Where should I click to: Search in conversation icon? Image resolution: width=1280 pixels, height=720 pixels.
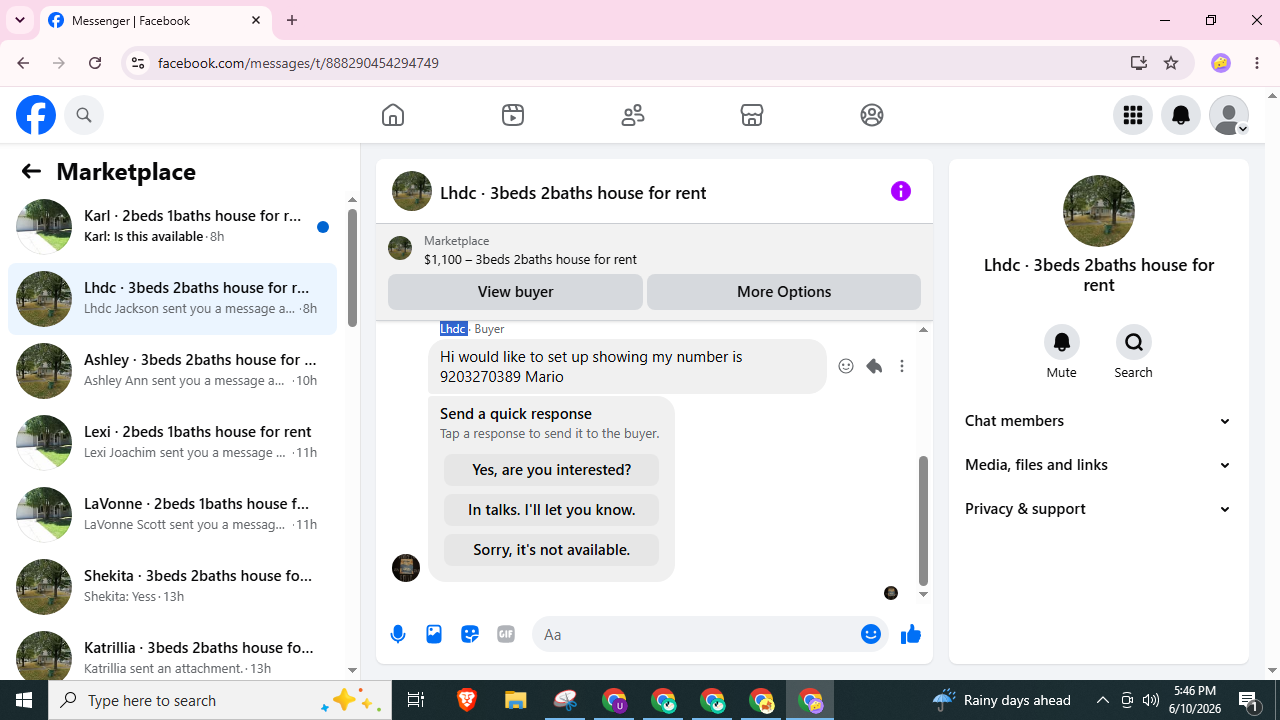(1134, 342)
